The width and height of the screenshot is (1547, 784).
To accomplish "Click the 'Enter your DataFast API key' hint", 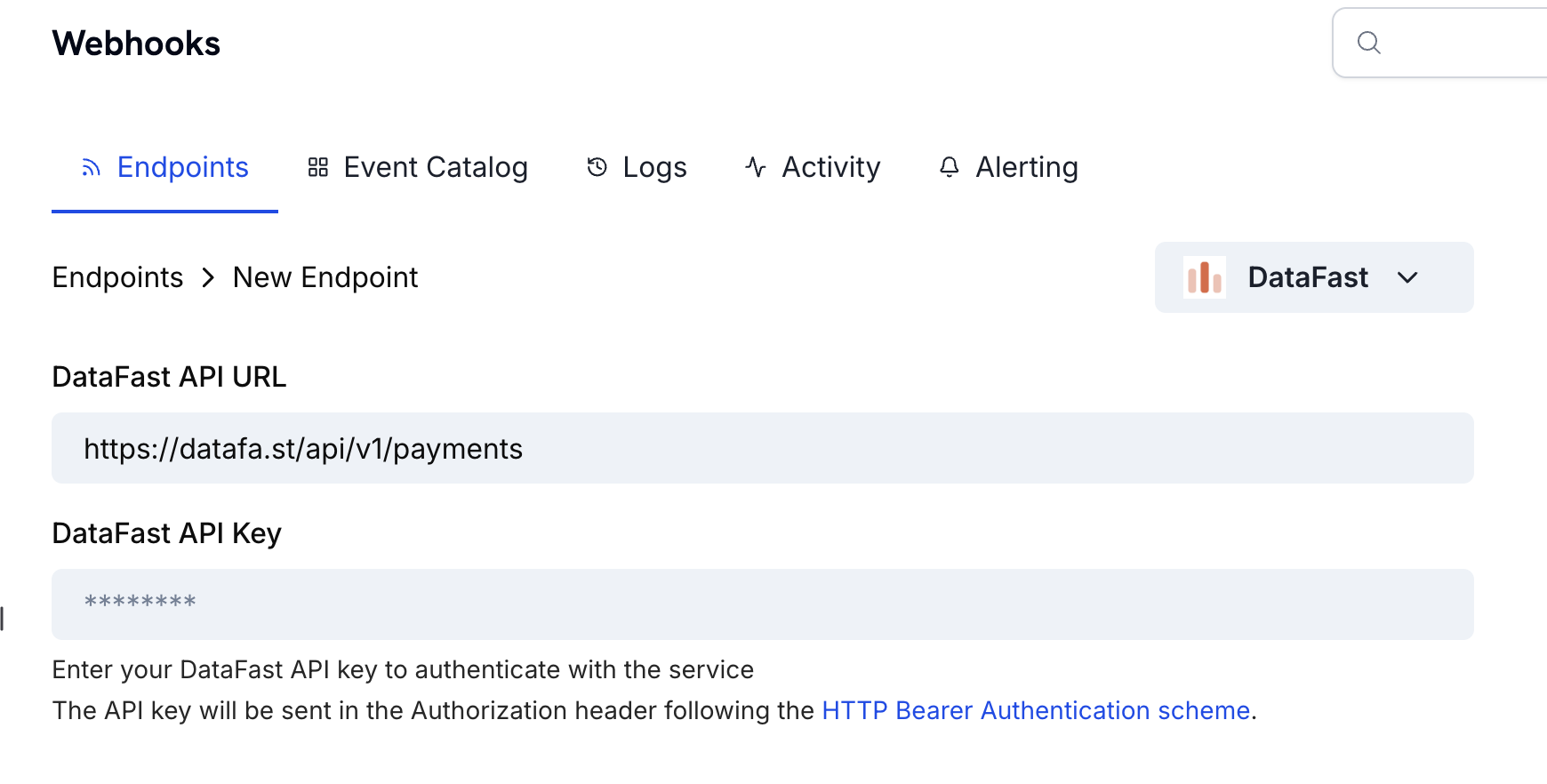I will coord(403,669).
